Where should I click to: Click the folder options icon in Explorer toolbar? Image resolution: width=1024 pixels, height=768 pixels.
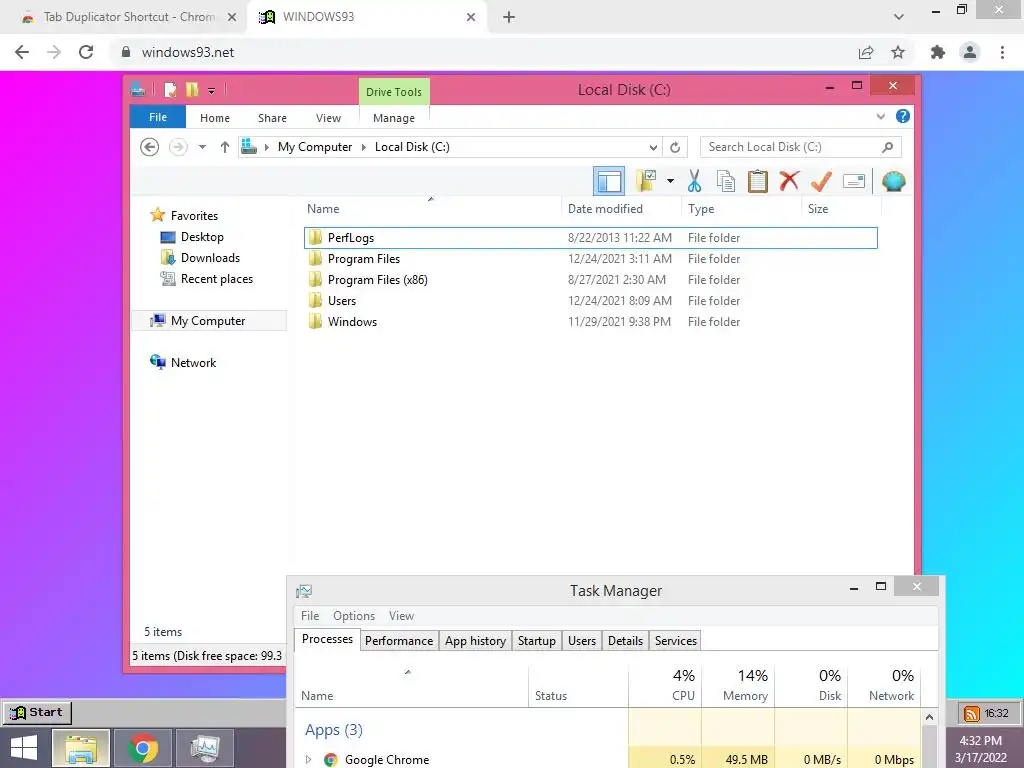tap(646, 181)
